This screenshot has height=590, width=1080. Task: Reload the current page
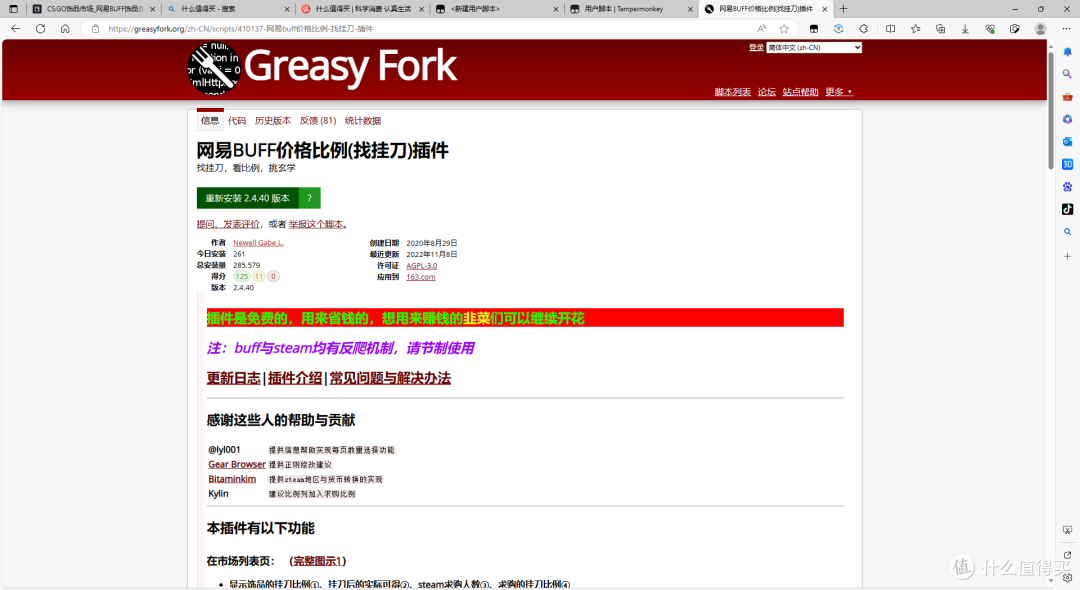coord(41,29)
